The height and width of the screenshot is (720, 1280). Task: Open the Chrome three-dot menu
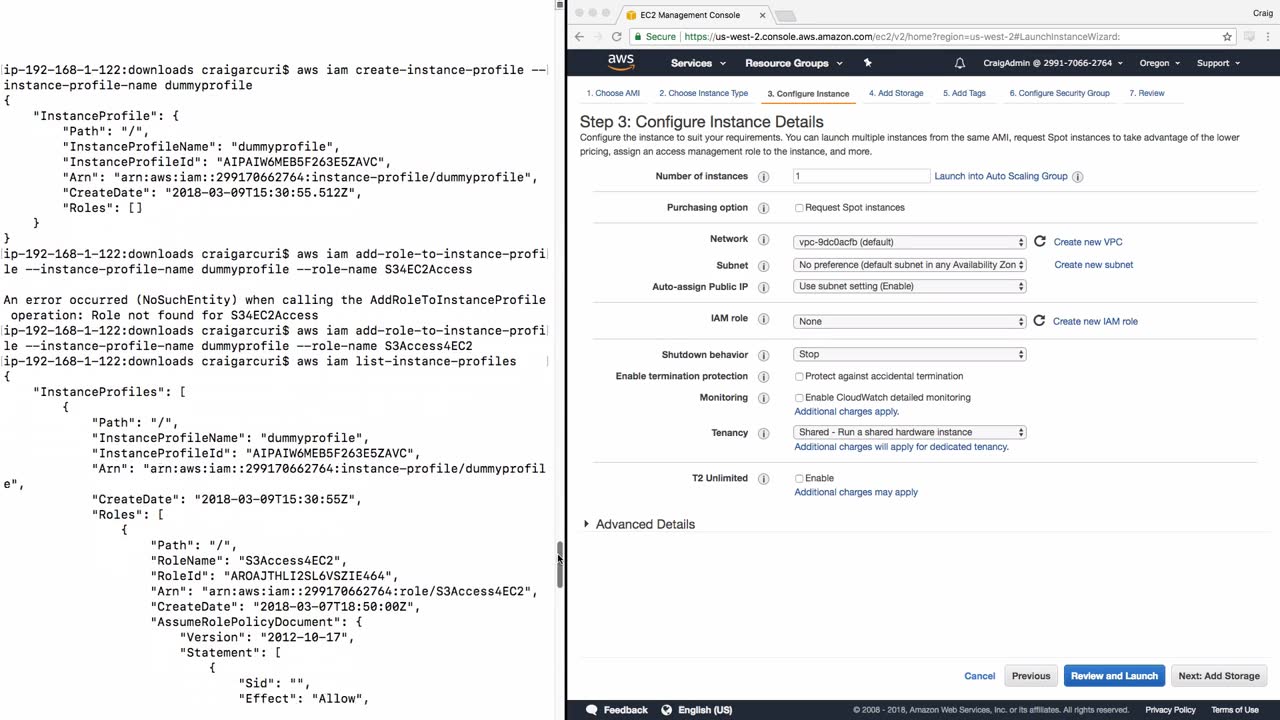pos(1270,37)
